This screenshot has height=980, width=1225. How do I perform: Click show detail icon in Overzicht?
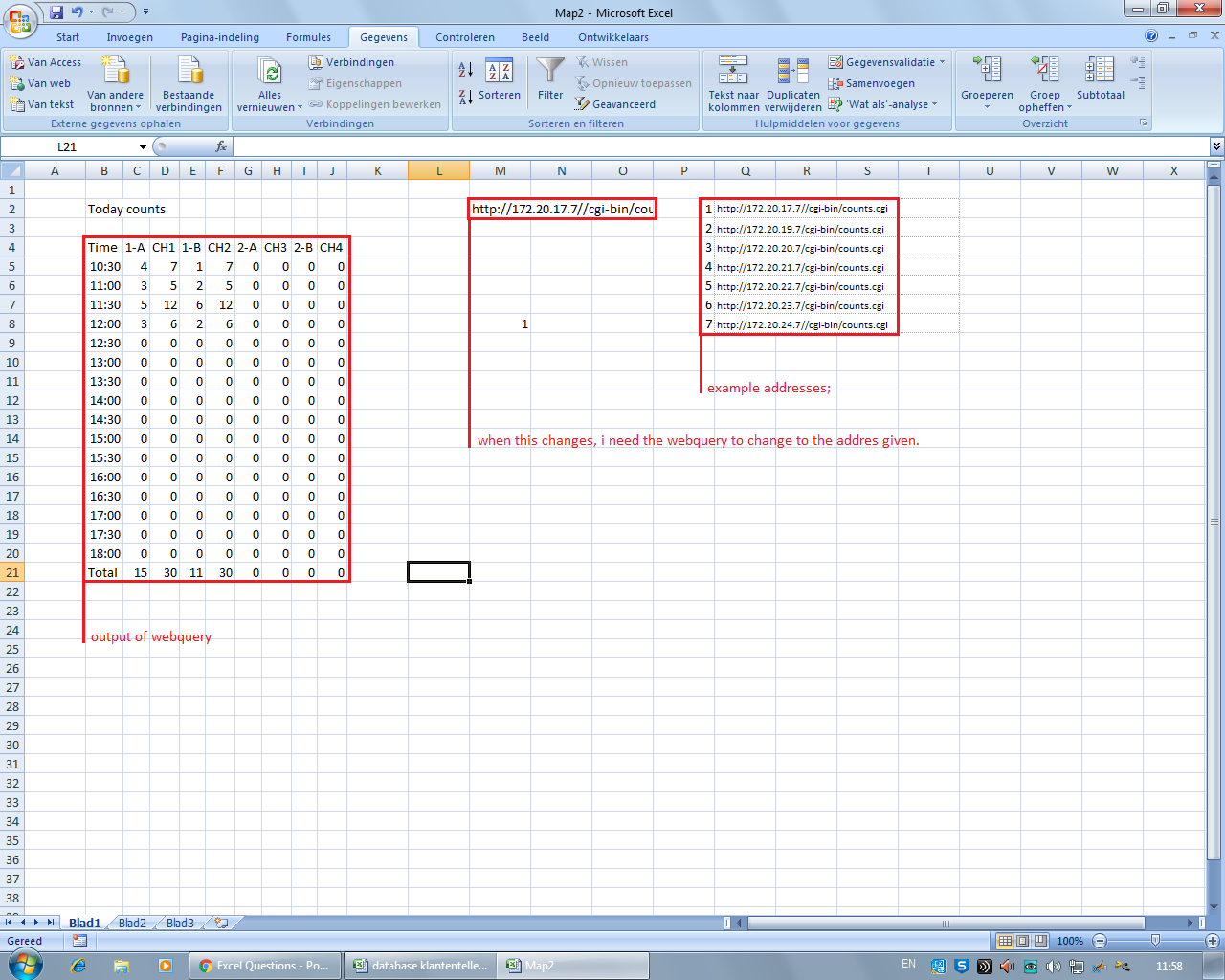(x=1138, y=62)
